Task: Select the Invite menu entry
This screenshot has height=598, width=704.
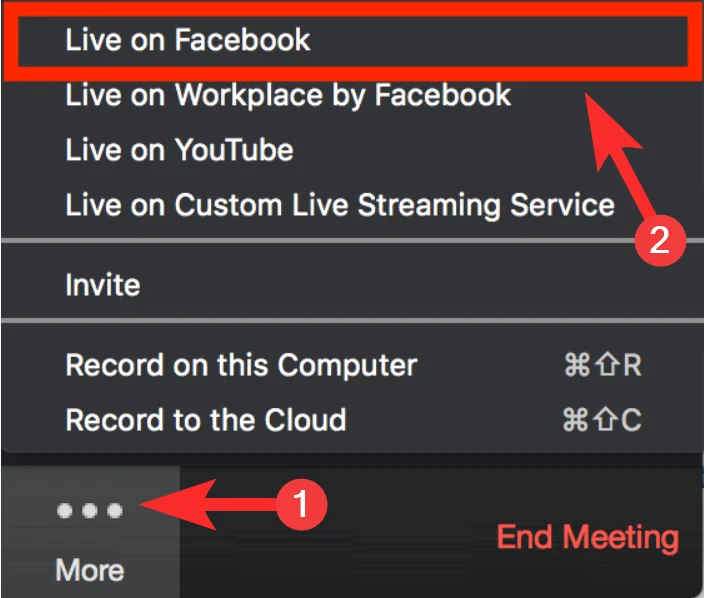Action: (x=102, y=285)
